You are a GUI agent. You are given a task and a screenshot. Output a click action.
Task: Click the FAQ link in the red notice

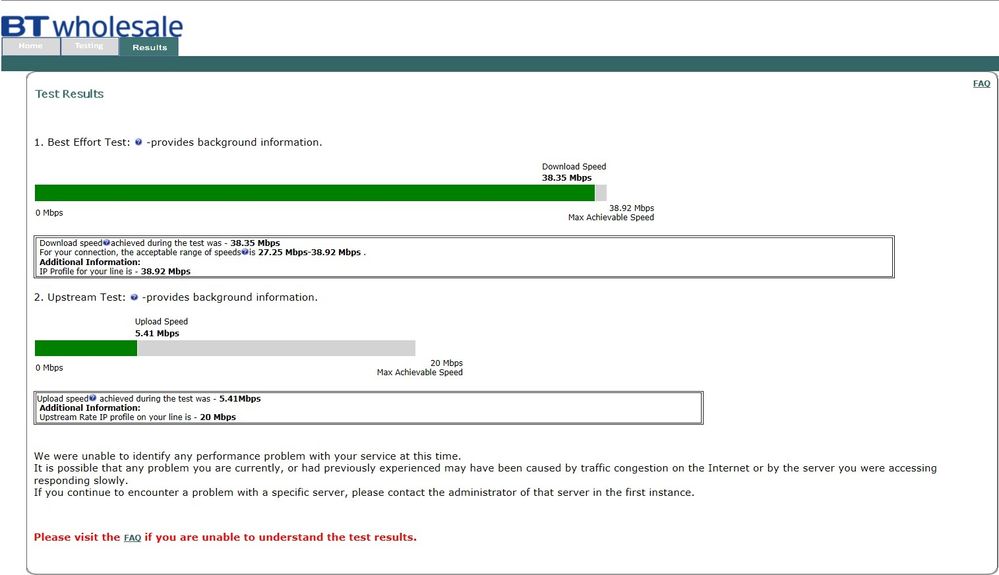(x=133, y=537)
